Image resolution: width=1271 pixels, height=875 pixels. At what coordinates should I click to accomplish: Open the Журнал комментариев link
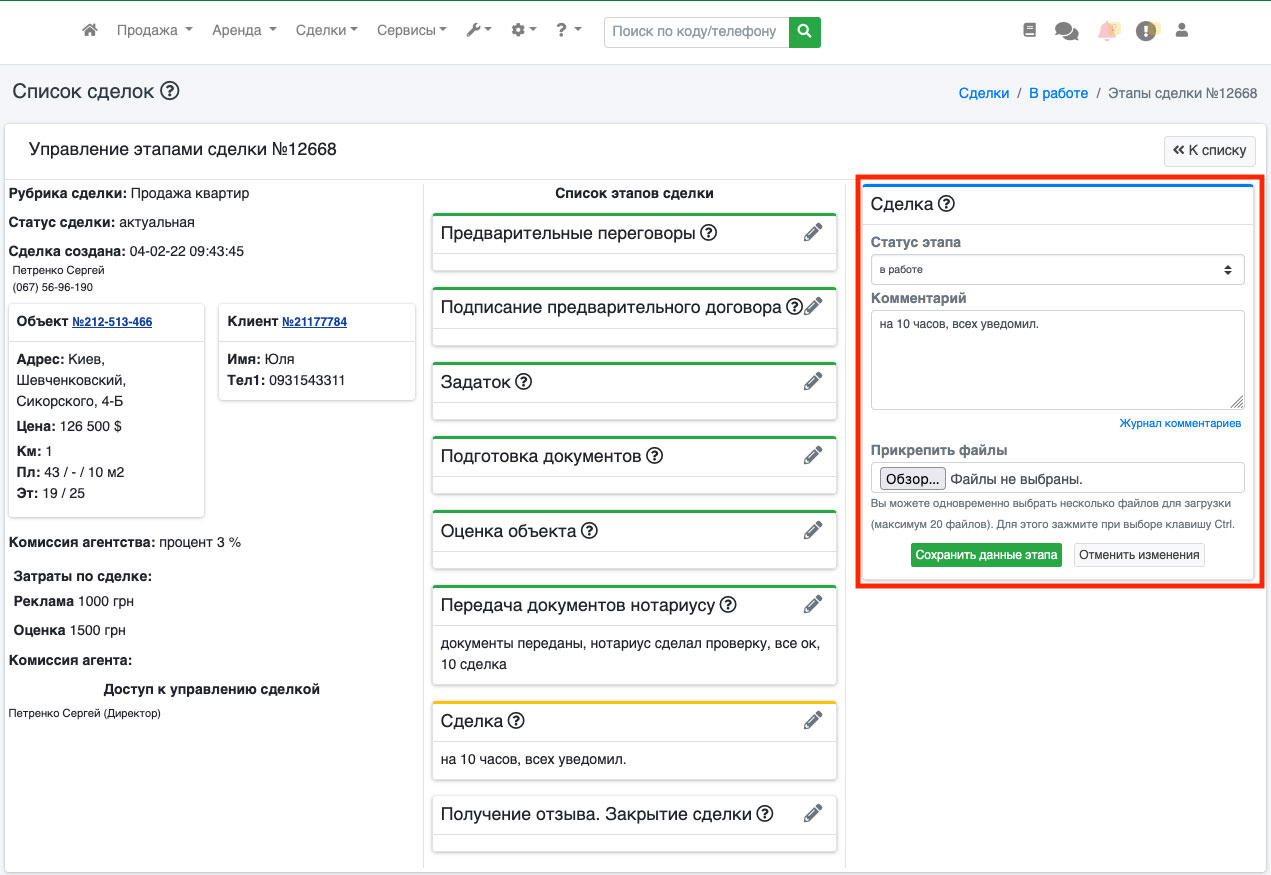point(1180,424)
